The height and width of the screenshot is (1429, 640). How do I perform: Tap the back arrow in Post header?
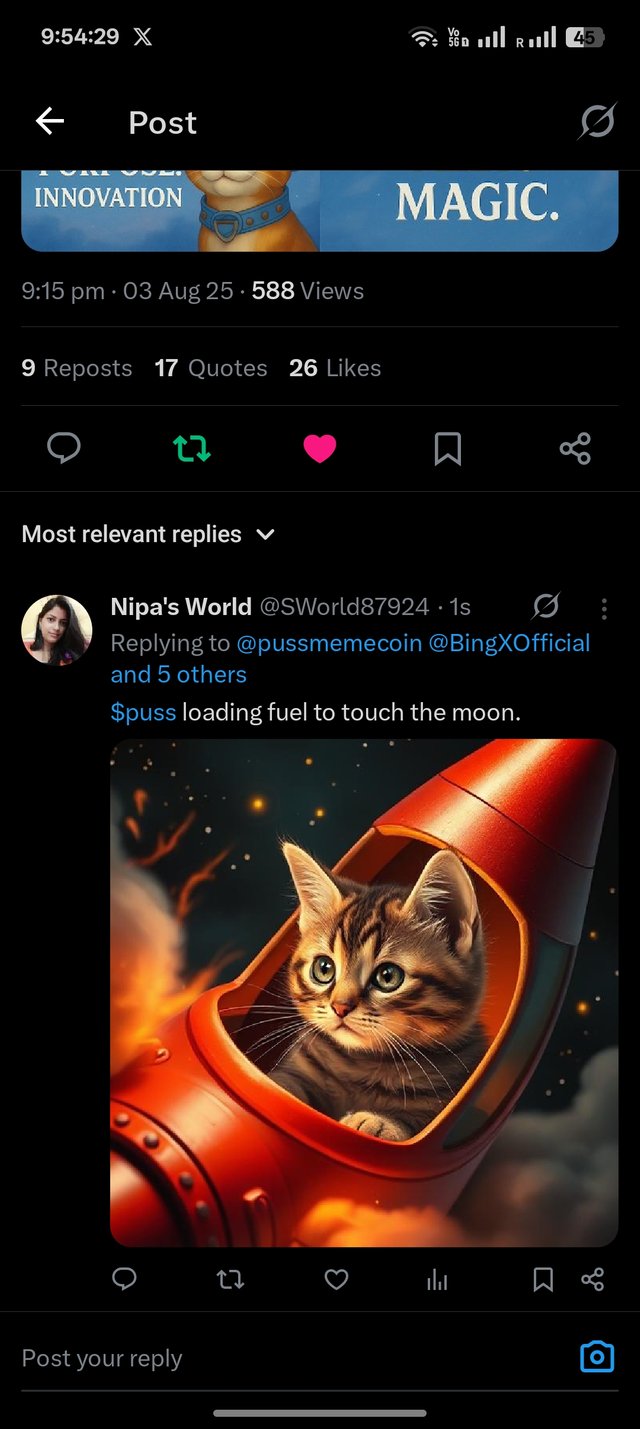pyautogui.click(x=50, y=122)
